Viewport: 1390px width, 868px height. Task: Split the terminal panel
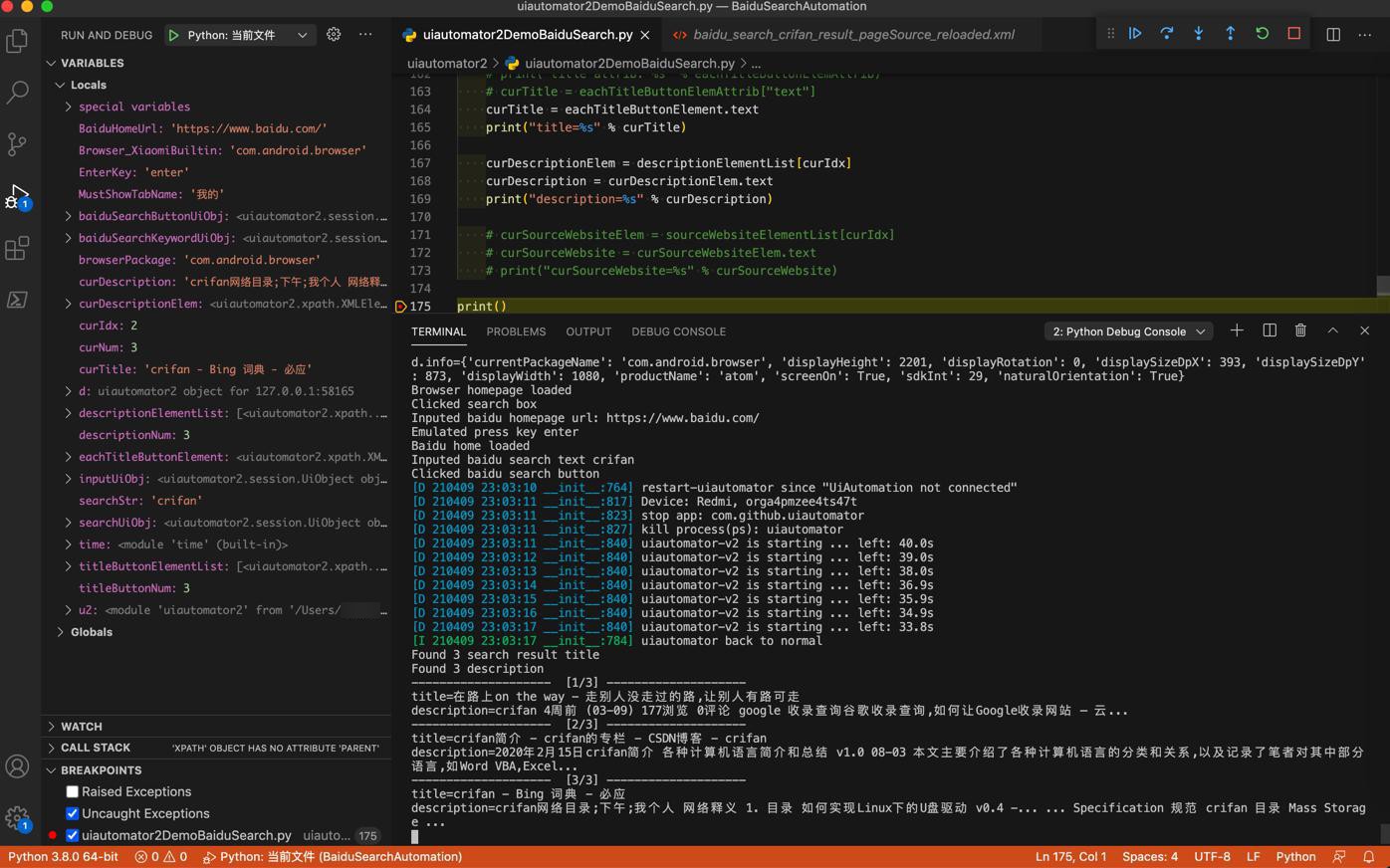point(1270,330)
